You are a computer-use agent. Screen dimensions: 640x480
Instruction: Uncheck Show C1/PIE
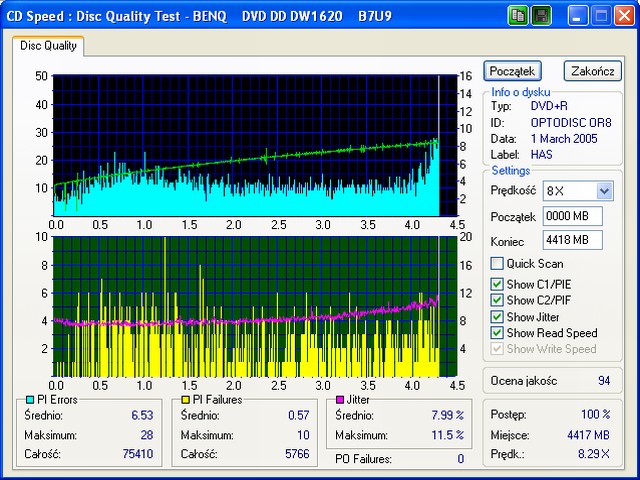497,284
